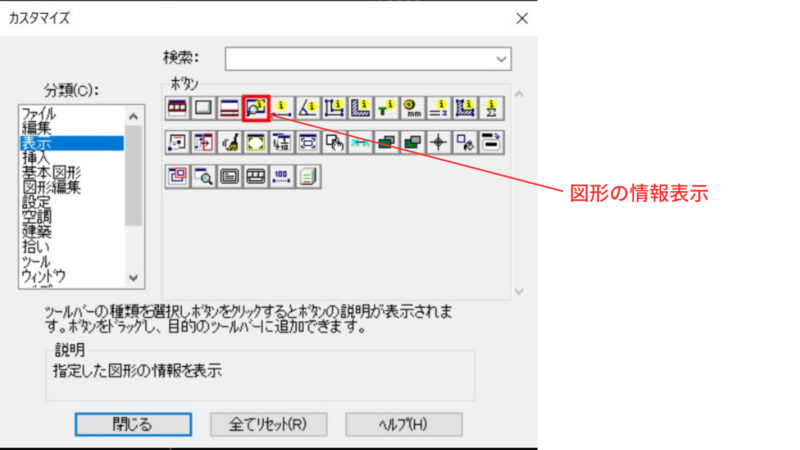Click the toolbar icon with red blocks
This screenshot has width=800, height=450.
[x=177, y=108]
